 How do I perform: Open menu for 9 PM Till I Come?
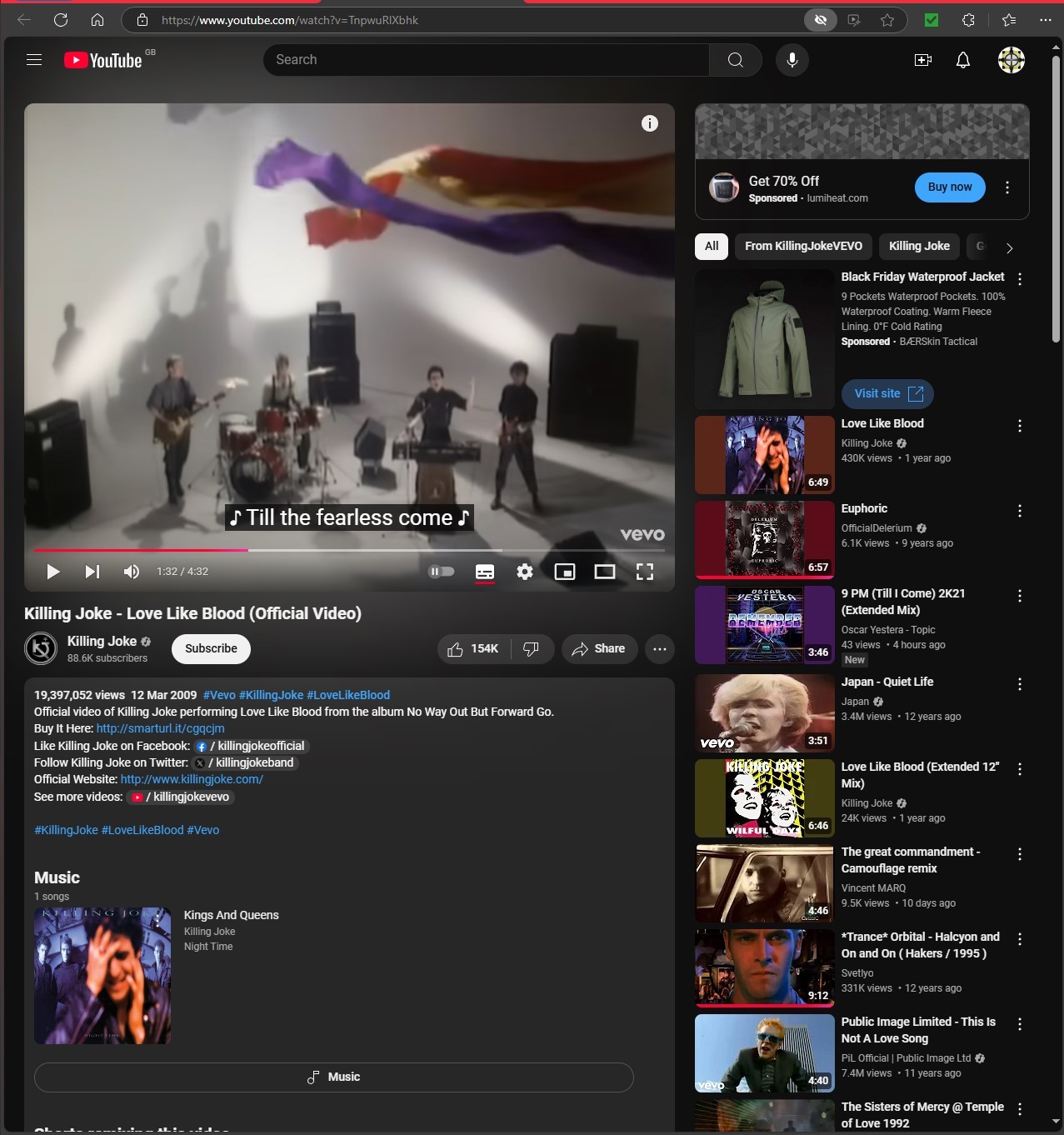click(1020, 596)
